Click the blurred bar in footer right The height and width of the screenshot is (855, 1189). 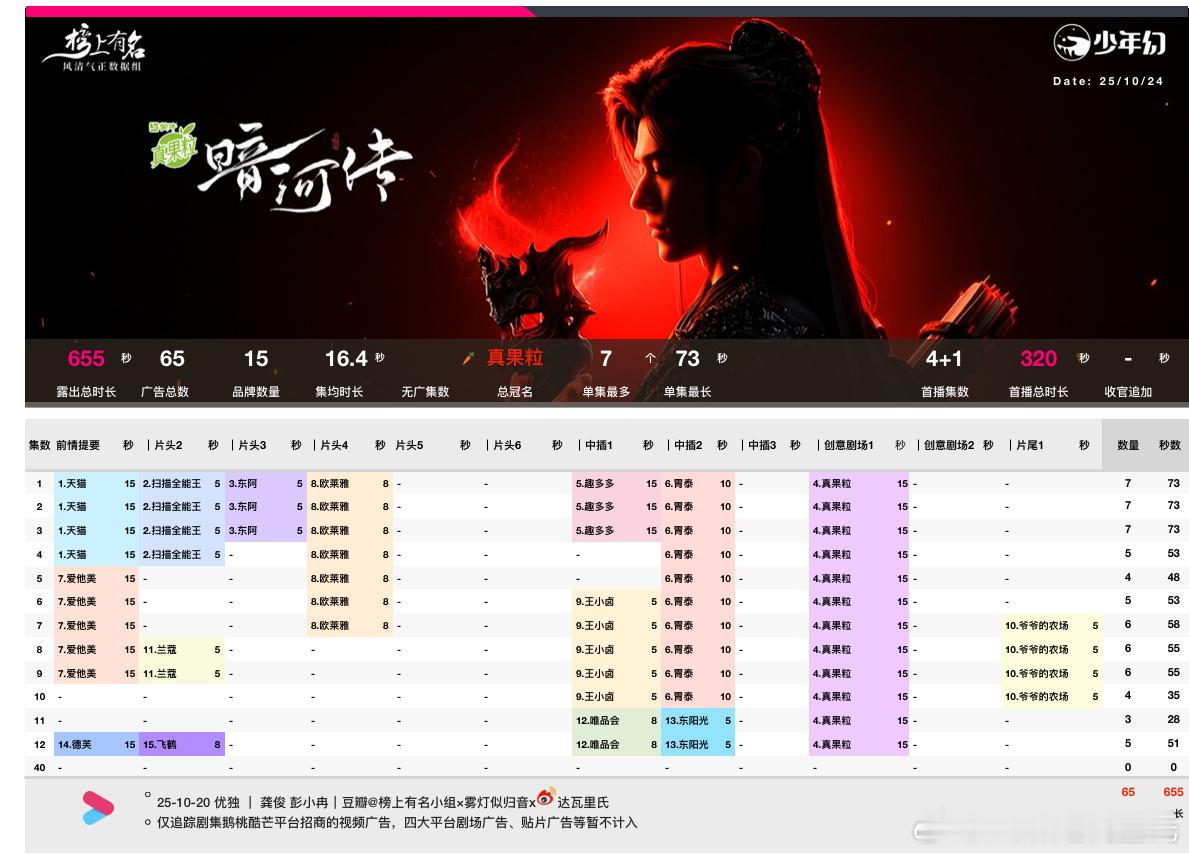pyautogui.click(x=1048, y=832)
